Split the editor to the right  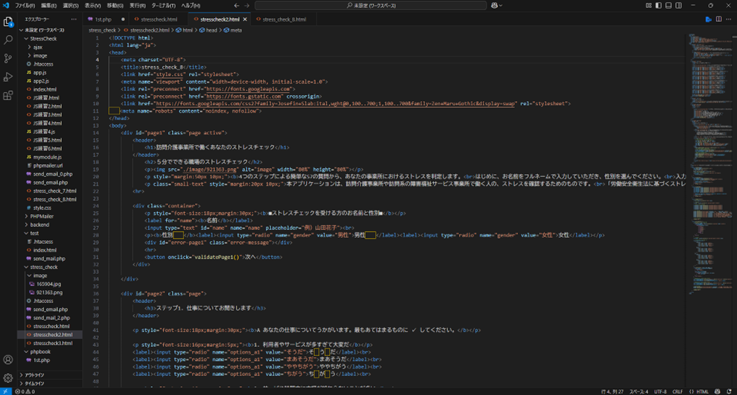[719, 19]
